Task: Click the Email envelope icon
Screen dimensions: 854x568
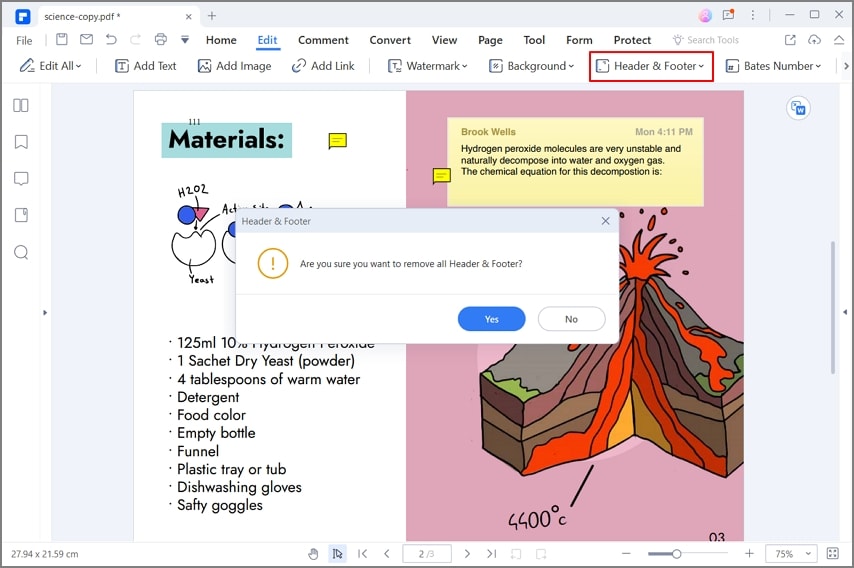Action: click(86, 39)
